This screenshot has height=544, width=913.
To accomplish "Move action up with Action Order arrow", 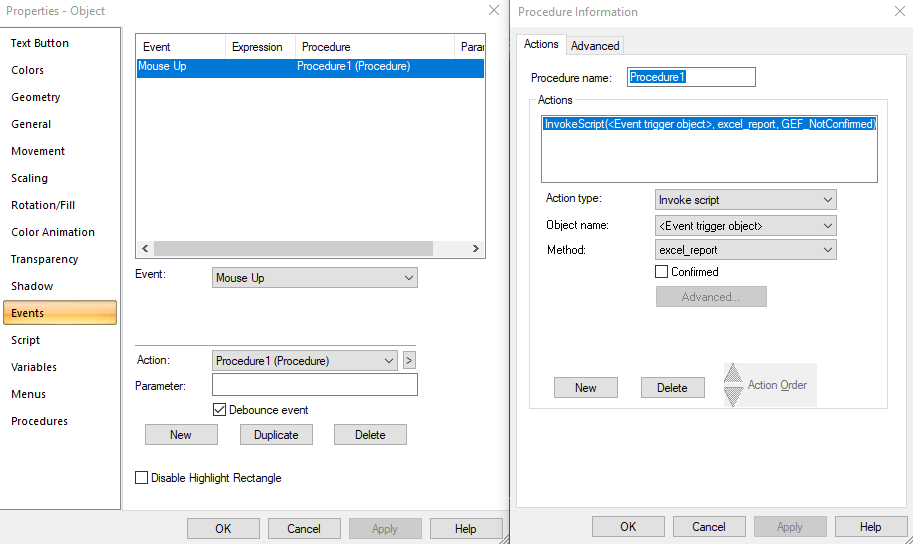I will tap(734, 374).
